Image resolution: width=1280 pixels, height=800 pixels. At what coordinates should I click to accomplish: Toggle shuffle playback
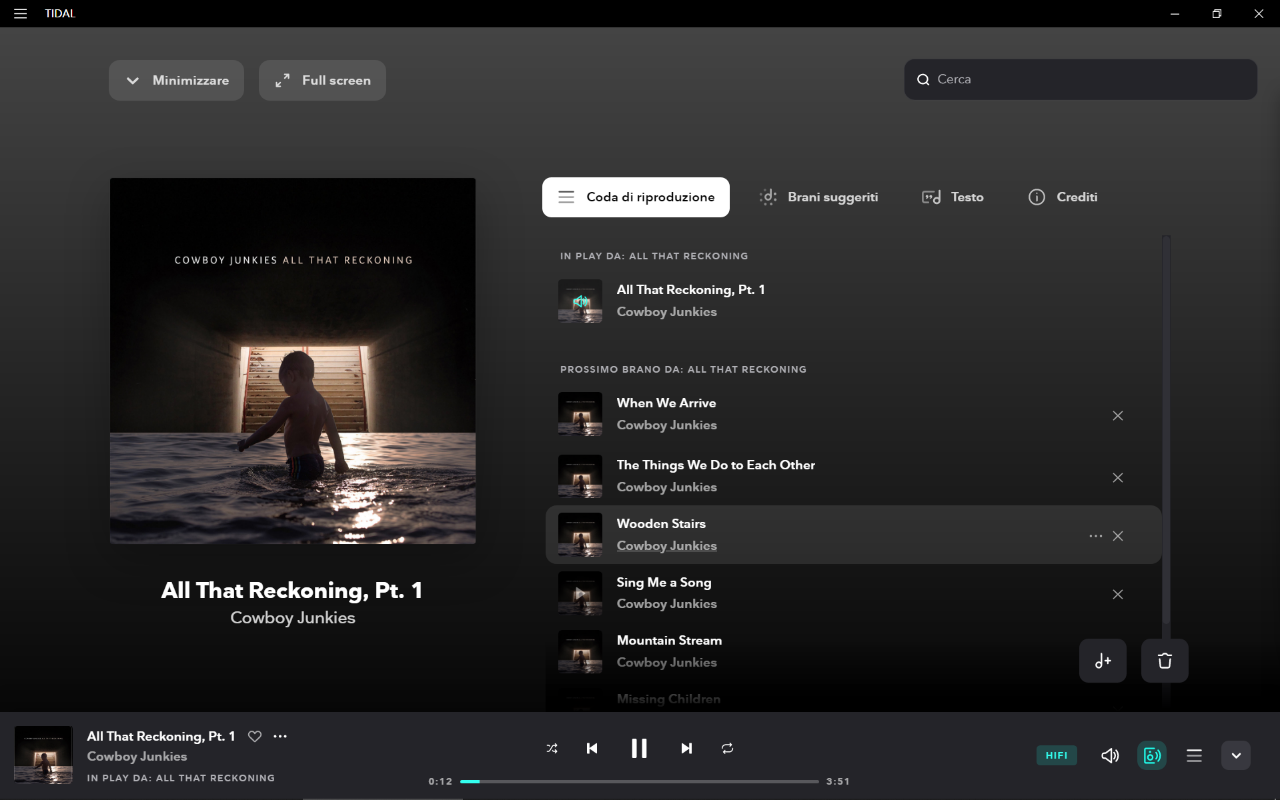pos(552,748)
